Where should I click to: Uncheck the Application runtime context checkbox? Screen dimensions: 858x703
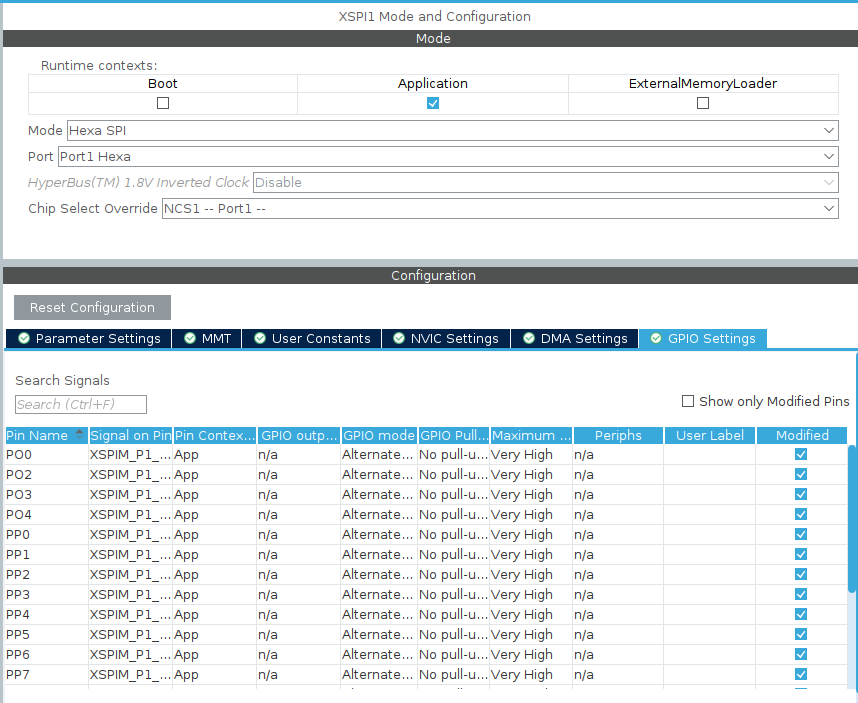[433, 103]
